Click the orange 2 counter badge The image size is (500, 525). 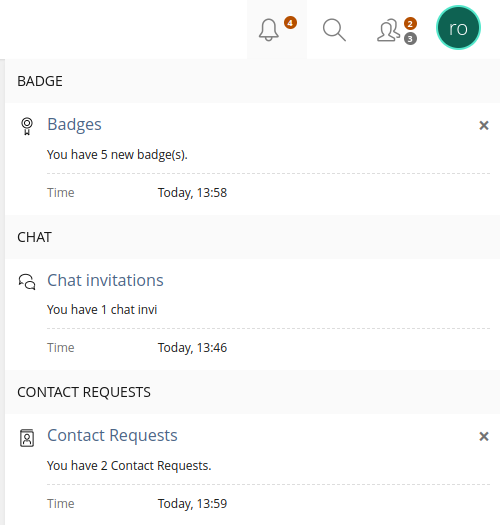coord(410,24)
